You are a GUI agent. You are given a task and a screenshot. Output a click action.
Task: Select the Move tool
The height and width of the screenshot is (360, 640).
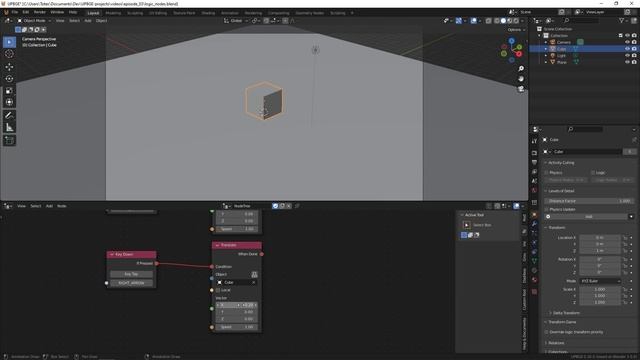[9, 67]
